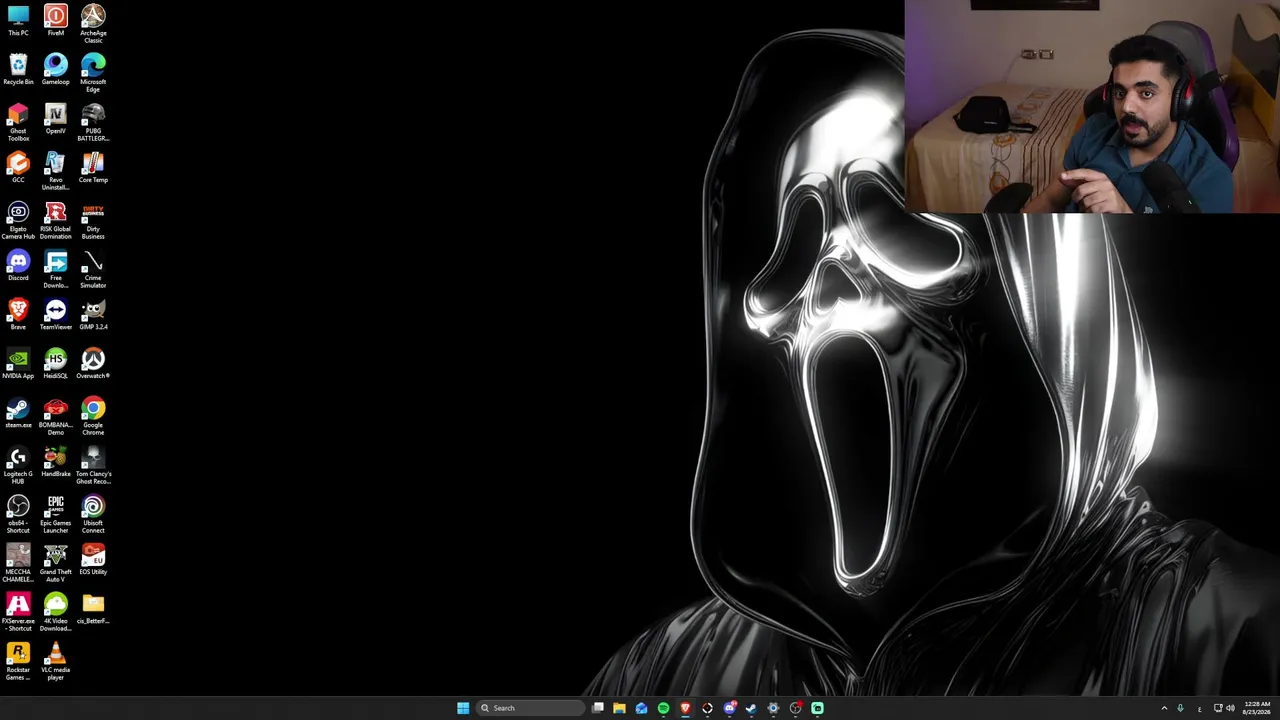Show hidden system tray icons
Image resolution: width=1280 pixels, height=720 pixels.
[x=1164, y=708]
